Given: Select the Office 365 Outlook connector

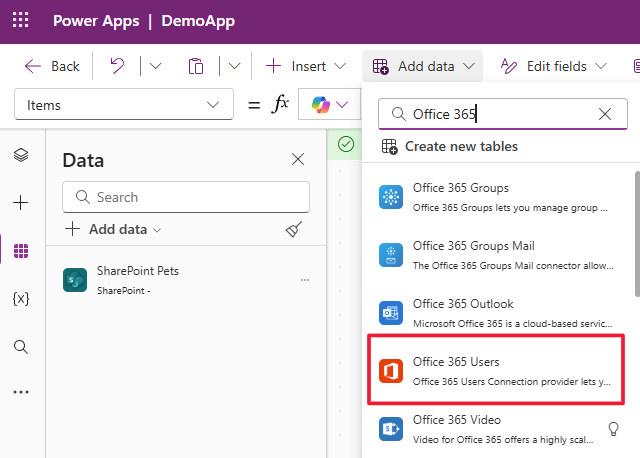Looking at the screenshot, I should pyautogui.click(x=496, y=313).
